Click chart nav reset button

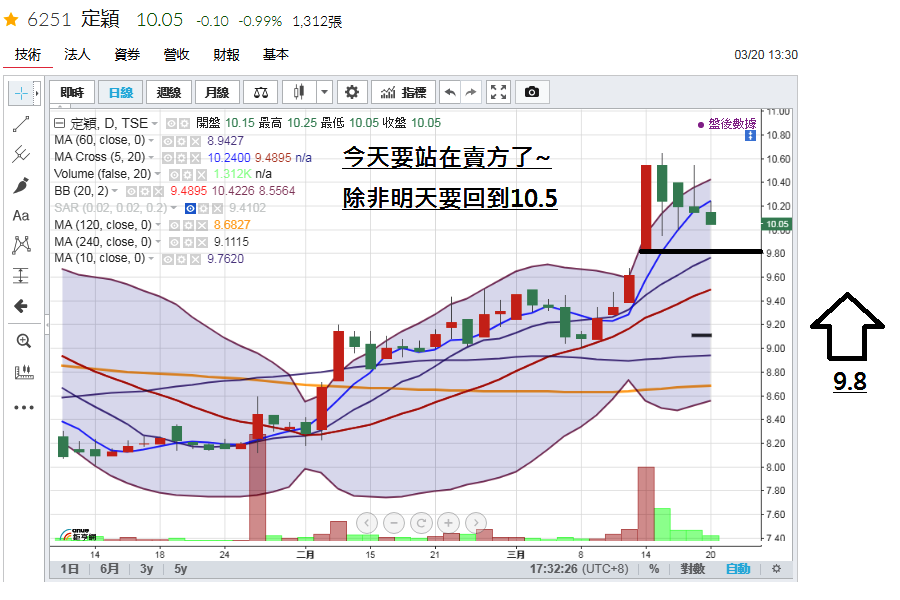pyautogui.click(x=421, y=523)
